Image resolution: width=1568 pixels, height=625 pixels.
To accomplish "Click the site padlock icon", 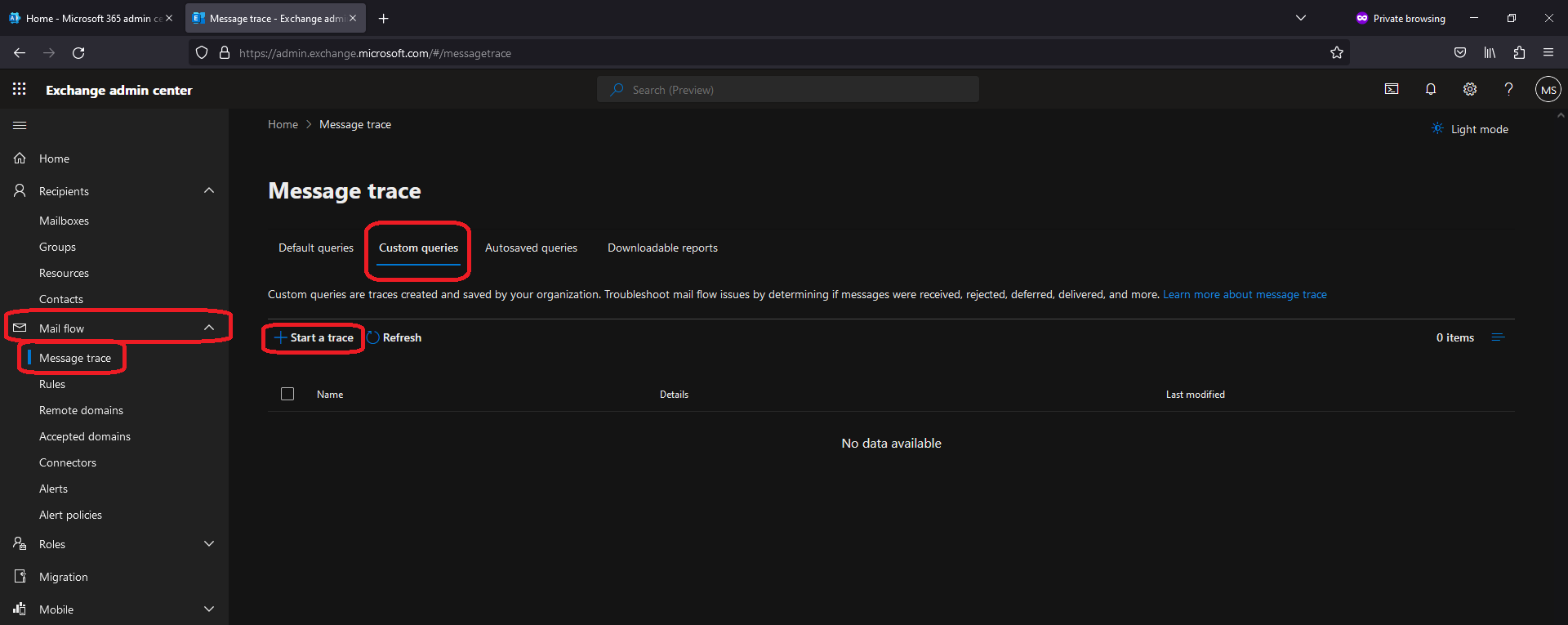I will (x=225, y=53).
